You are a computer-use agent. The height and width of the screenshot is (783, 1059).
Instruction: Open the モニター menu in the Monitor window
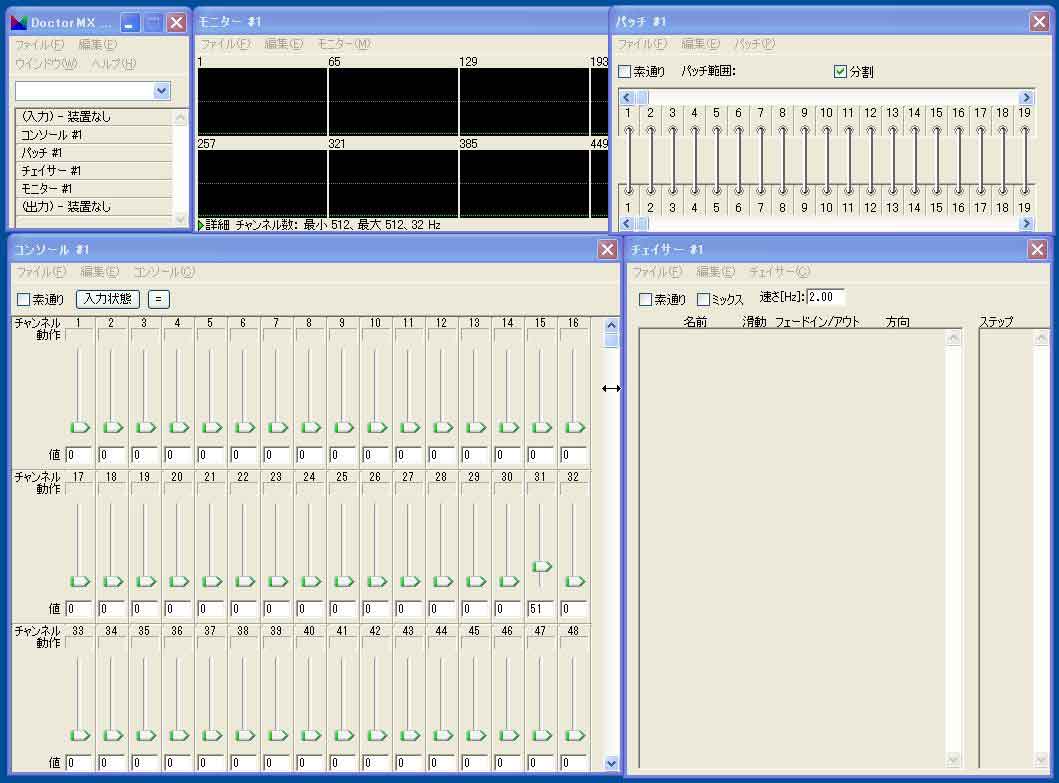343,44
